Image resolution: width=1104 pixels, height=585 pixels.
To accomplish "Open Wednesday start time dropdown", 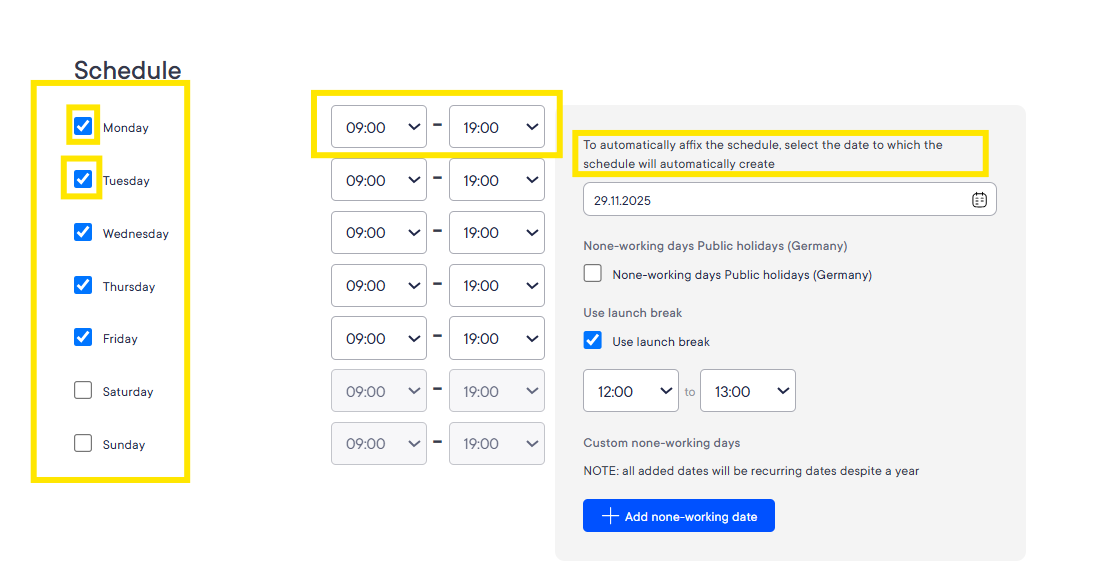I will click(379, 232).
